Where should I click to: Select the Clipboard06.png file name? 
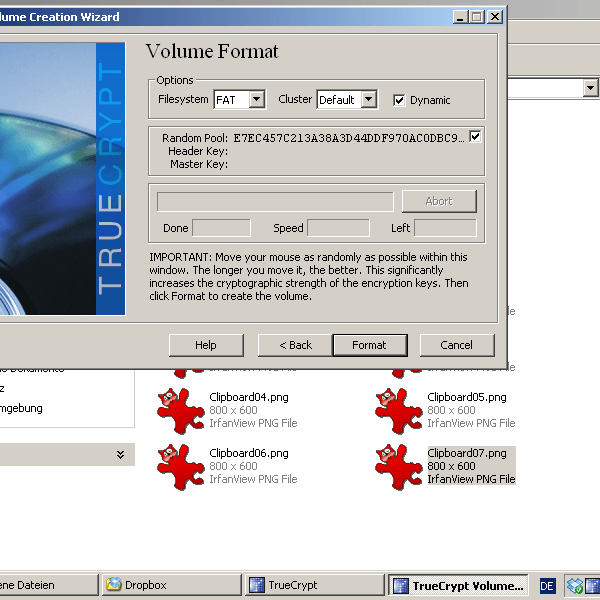click(249, 453)
